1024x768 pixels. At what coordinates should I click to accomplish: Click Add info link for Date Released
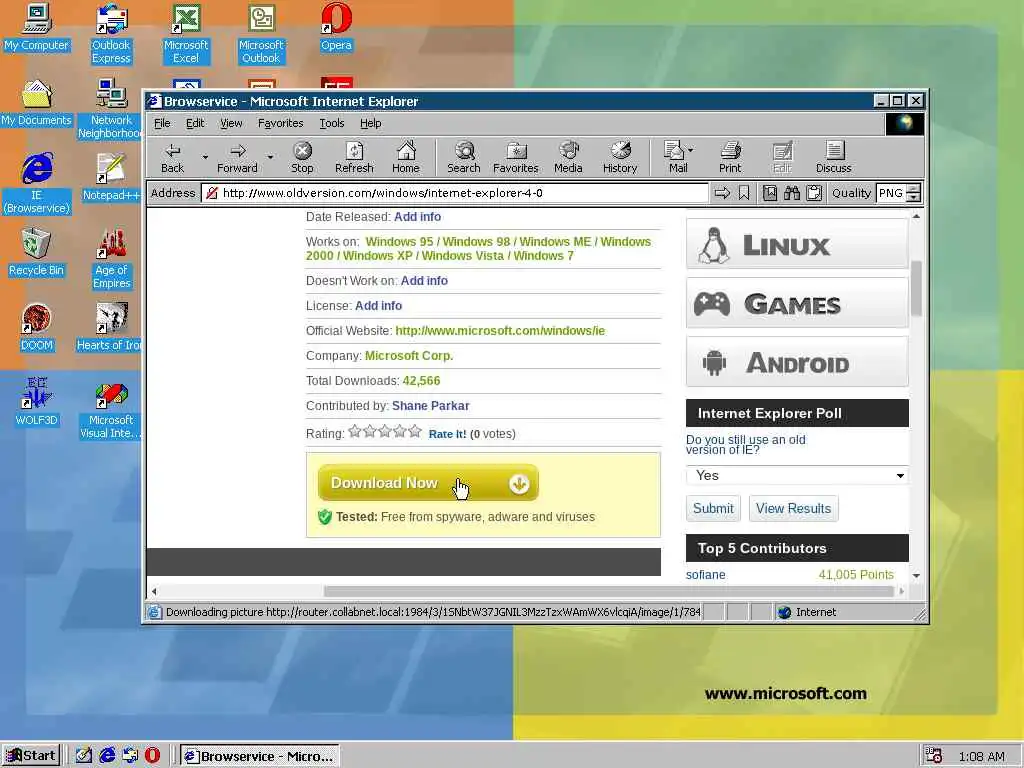[417, 217]
